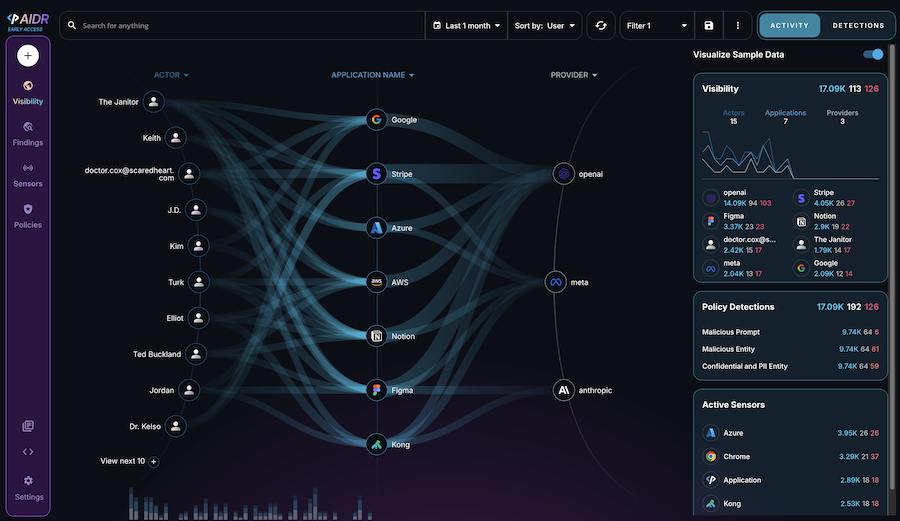Viewport: 900px width, 521px height.
Task: Switch to the ACTIVITY tab
Action: [x=789, y=26]
